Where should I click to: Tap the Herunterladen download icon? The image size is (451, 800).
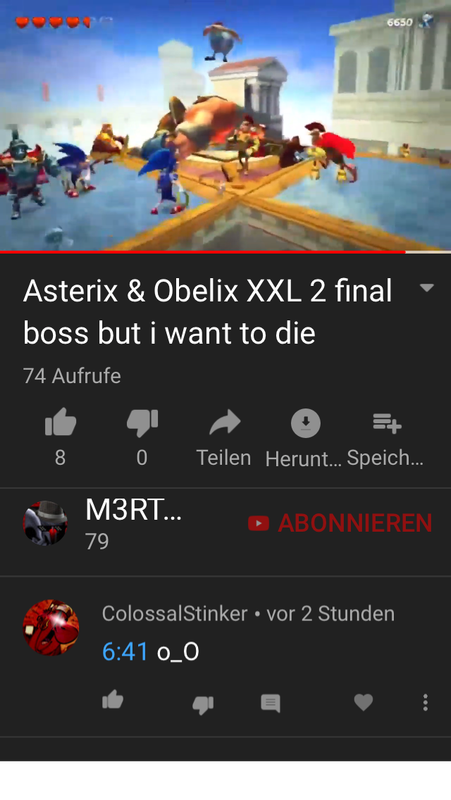point(305,423)
